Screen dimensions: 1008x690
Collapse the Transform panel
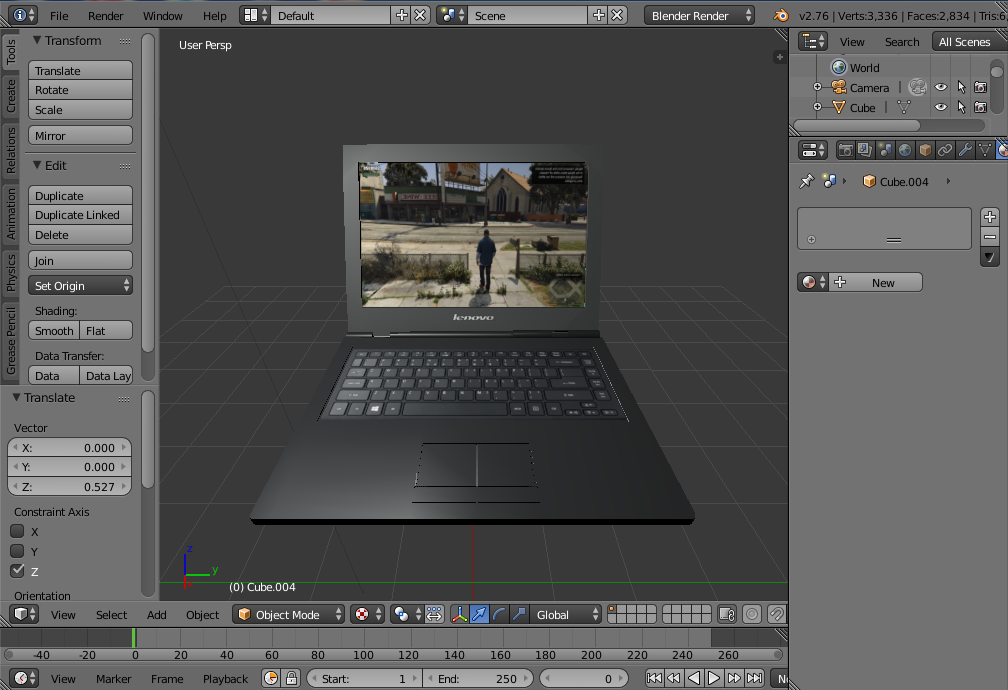click(37, 40)
